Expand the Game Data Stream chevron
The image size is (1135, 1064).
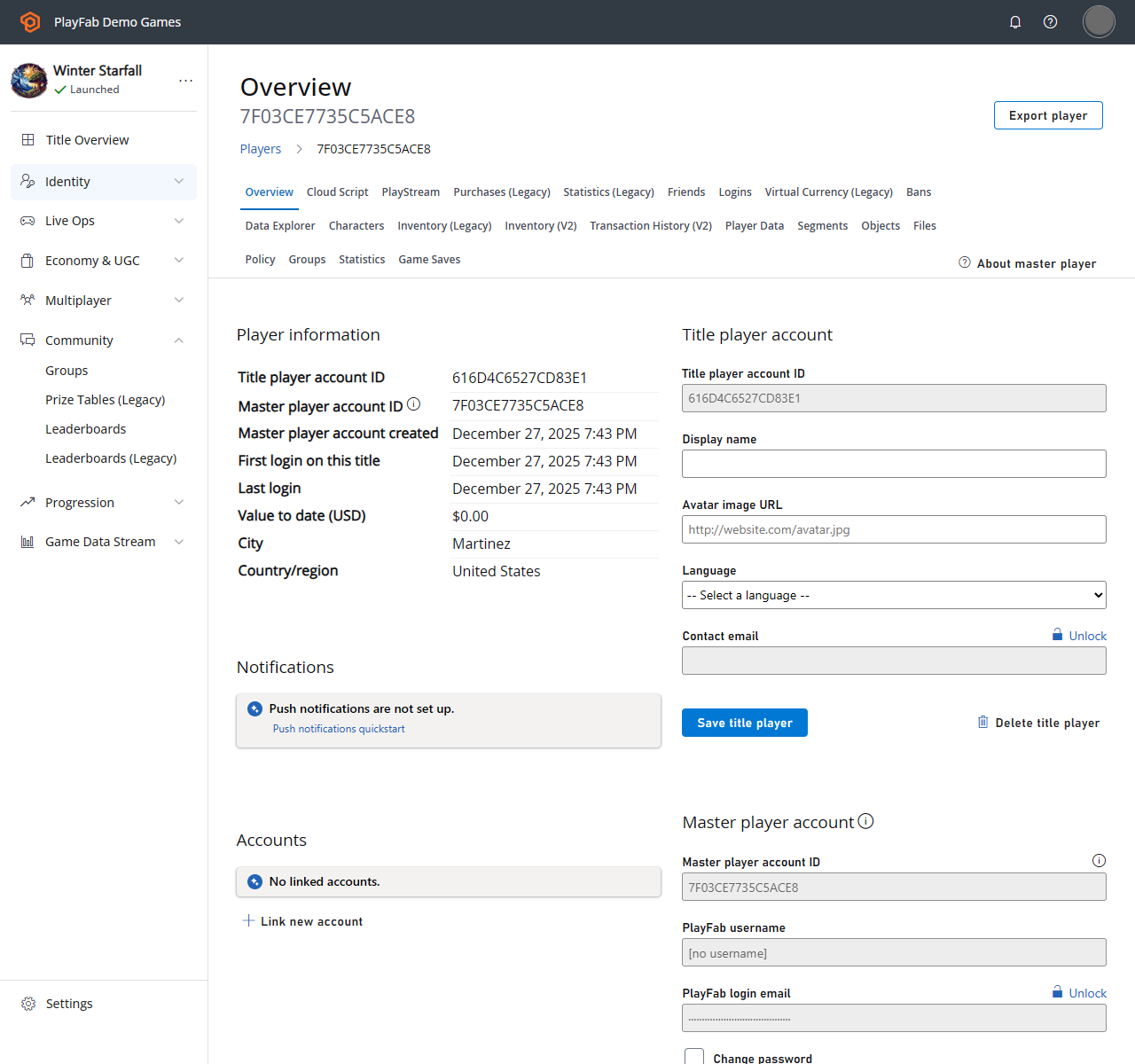(x=179, y=542)
